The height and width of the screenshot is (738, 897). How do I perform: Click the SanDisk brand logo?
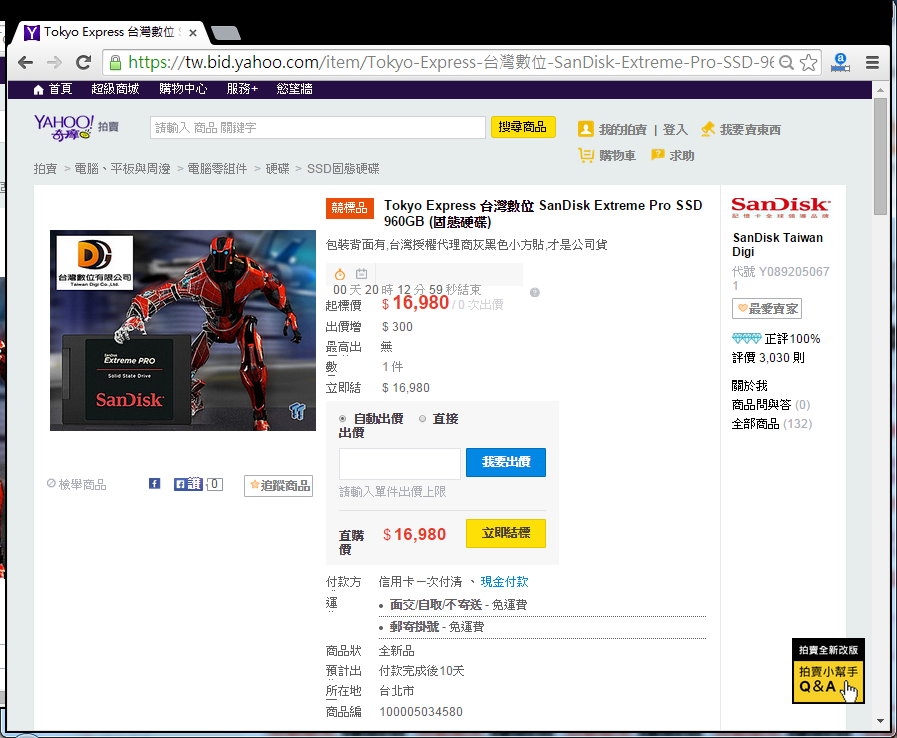(x=781, y=207)
